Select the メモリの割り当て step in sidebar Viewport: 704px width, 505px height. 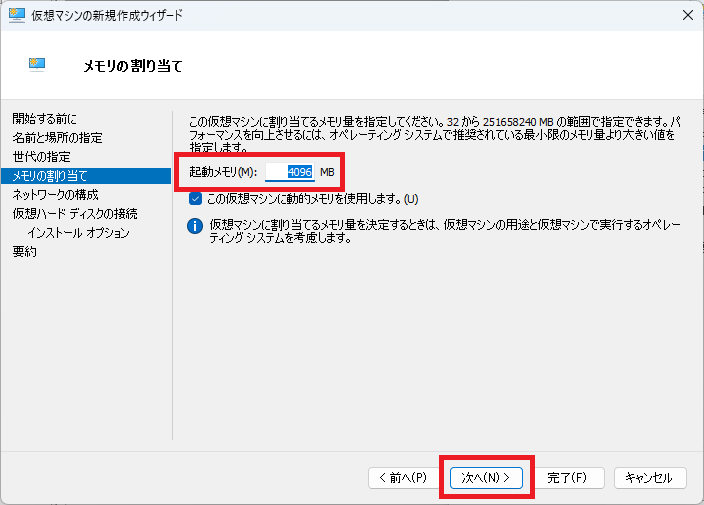tap(86, 176)
